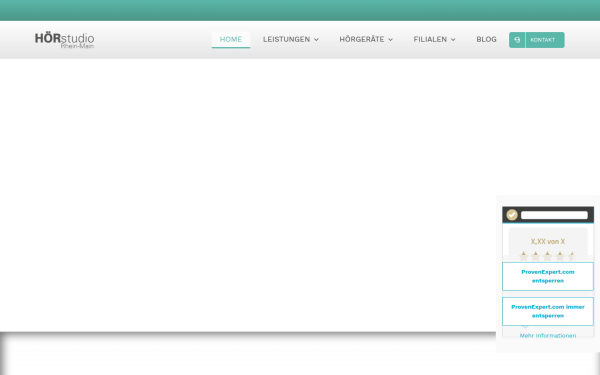The width and height of the screenshot is (600, 375).
Task: Go to the BLOG page
Action: tap(486, 39)
